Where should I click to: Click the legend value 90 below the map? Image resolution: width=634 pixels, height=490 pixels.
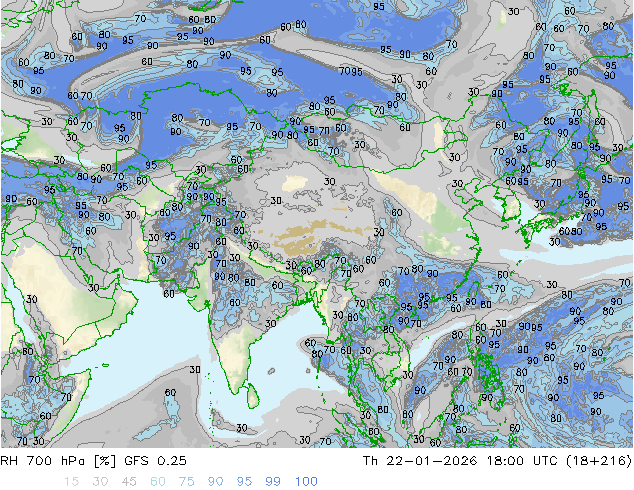(215, 481)
